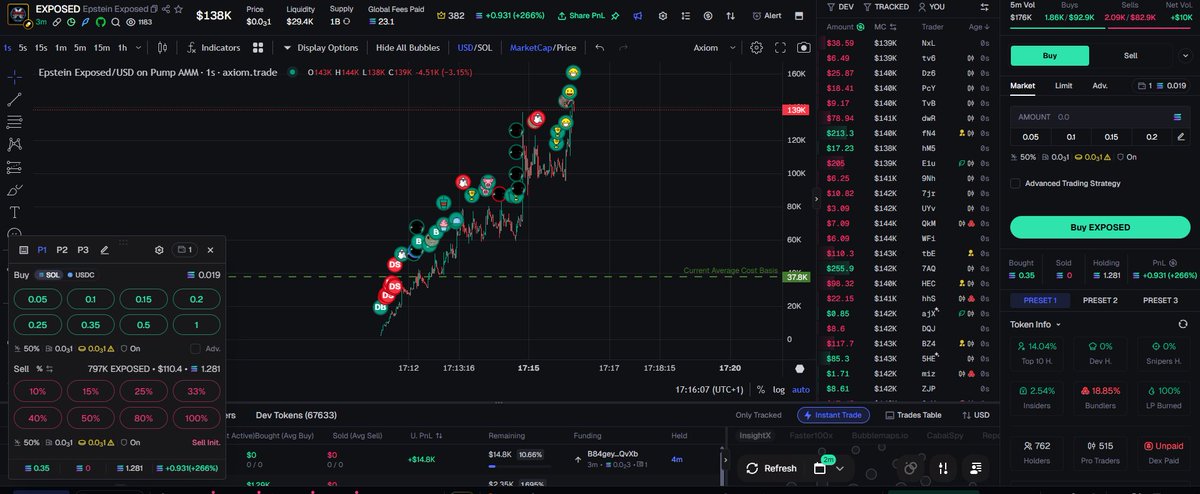The width and height of the screenshot is (1200, 494).
Task: Switch to preset P3 in floating panel
Action: pyautogui.click(x=83, y=250)
